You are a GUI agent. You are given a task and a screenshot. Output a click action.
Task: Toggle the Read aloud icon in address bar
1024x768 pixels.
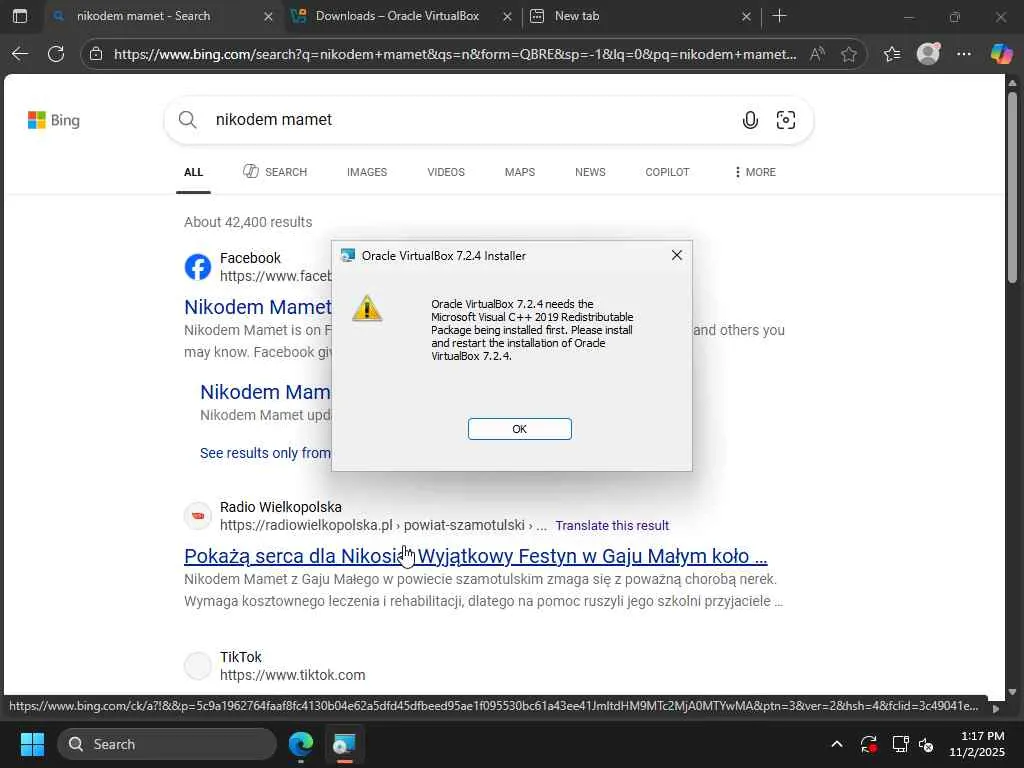coord(817,54)
